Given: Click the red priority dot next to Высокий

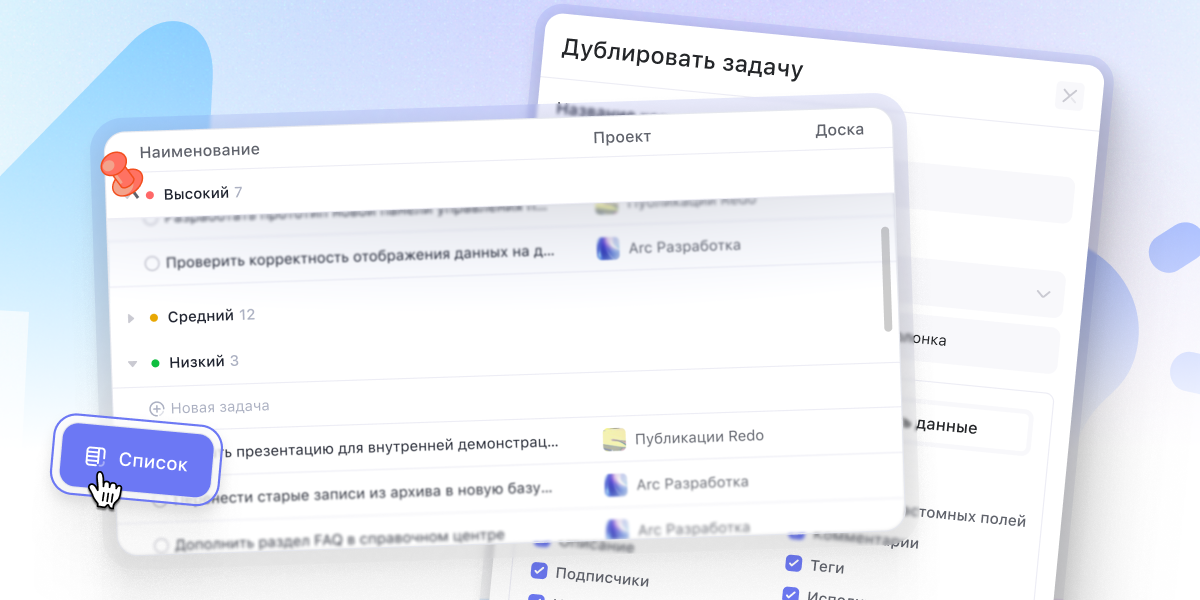Looking at the screenshot, I should (148, 194).
